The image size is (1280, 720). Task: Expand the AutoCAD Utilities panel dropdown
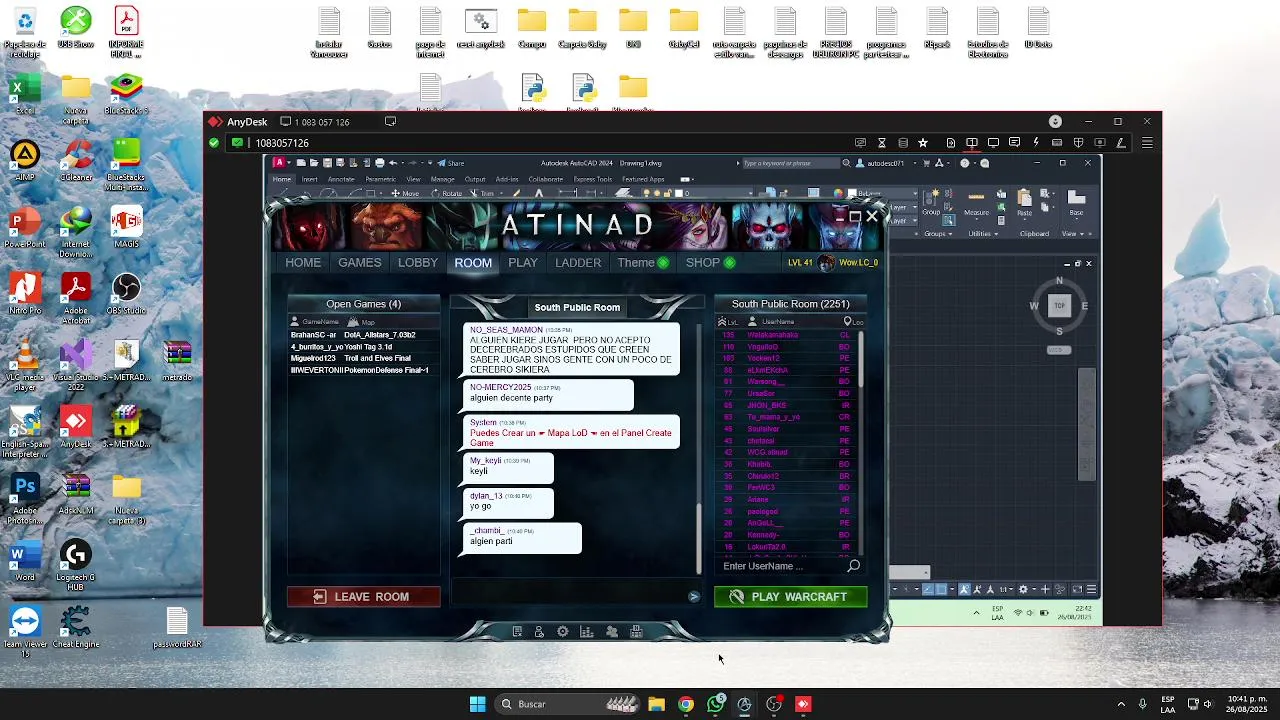click(983, 234)
